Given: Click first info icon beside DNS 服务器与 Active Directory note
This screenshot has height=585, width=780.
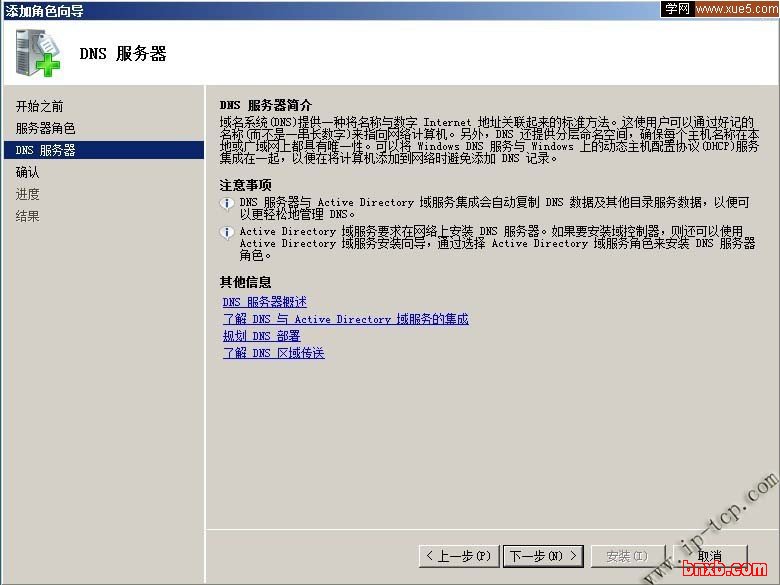Looking at the screenshot, I should pyautogui.click(x=227, y=203).
